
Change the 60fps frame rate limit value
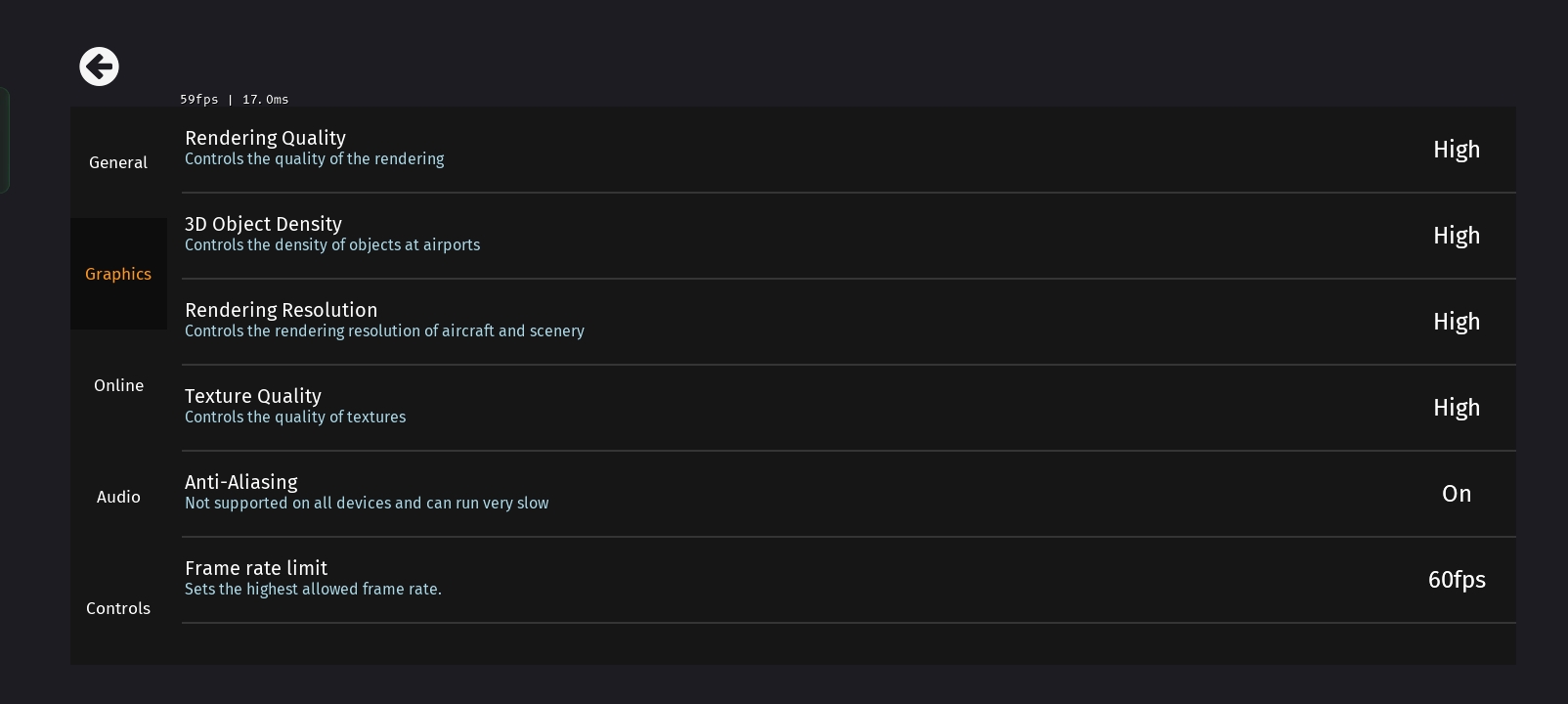(1456, 580)
